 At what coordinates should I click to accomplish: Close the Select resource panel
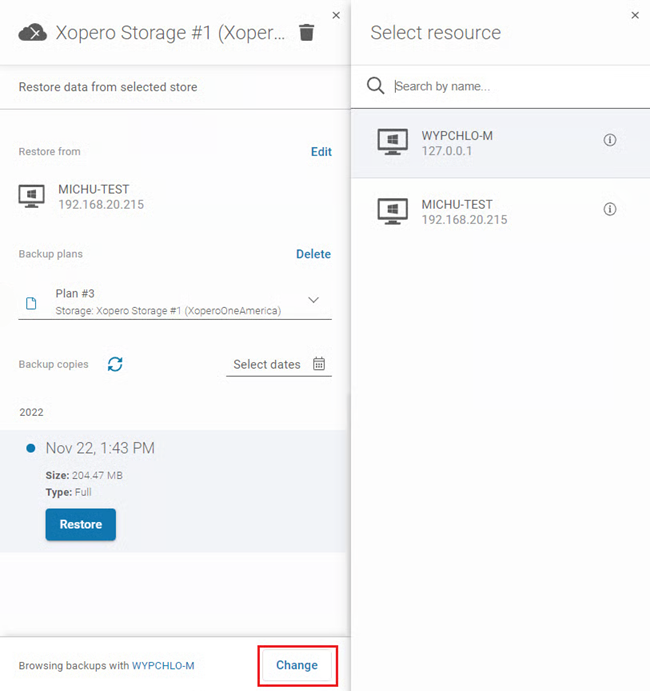(x=635, y=15)
